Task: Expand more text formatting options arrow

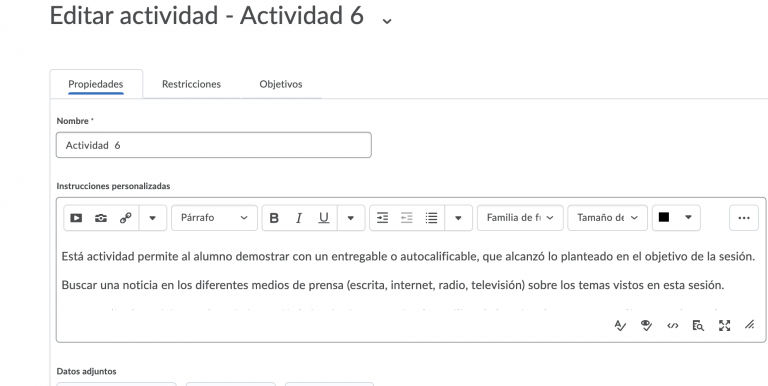Action: coord(351,218)
